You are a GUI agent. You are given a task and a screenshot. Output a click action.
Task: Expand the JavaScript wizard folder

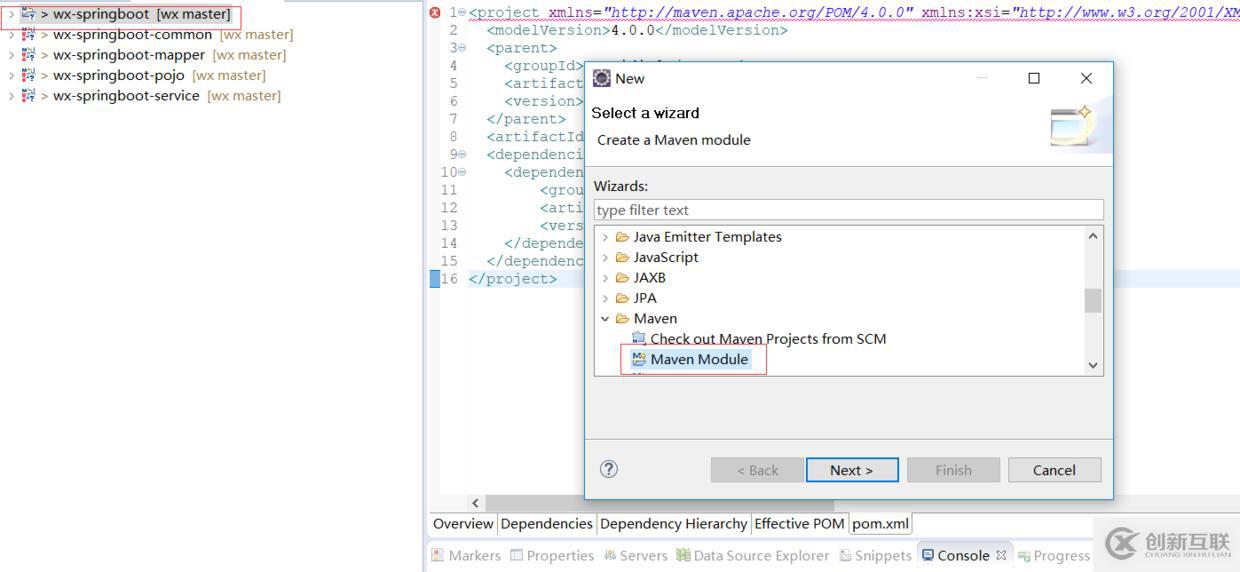(605, 257)
